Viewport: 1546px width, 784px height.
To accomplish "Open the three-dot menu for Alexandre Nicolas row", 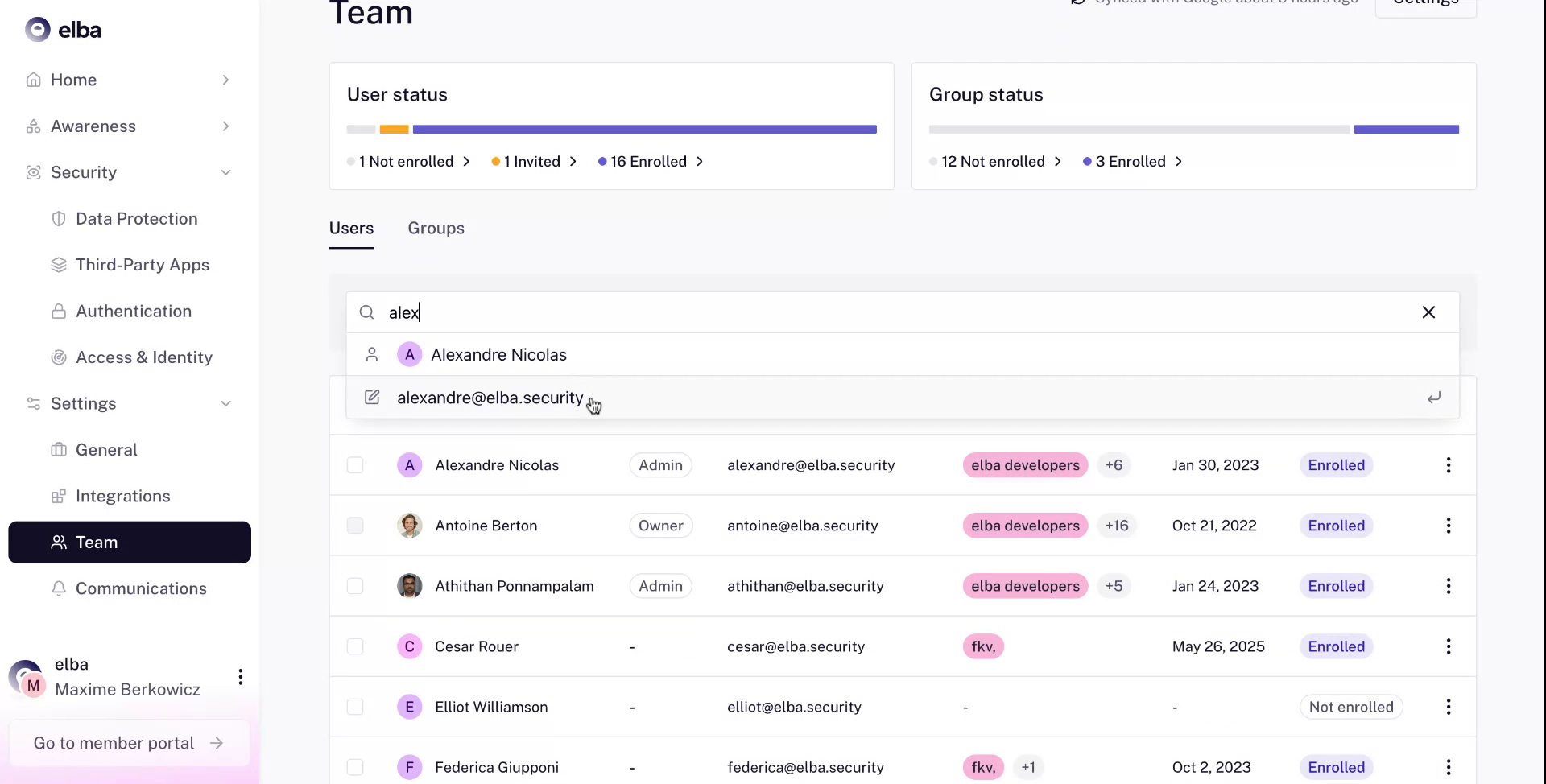I will pos(1448,465).
